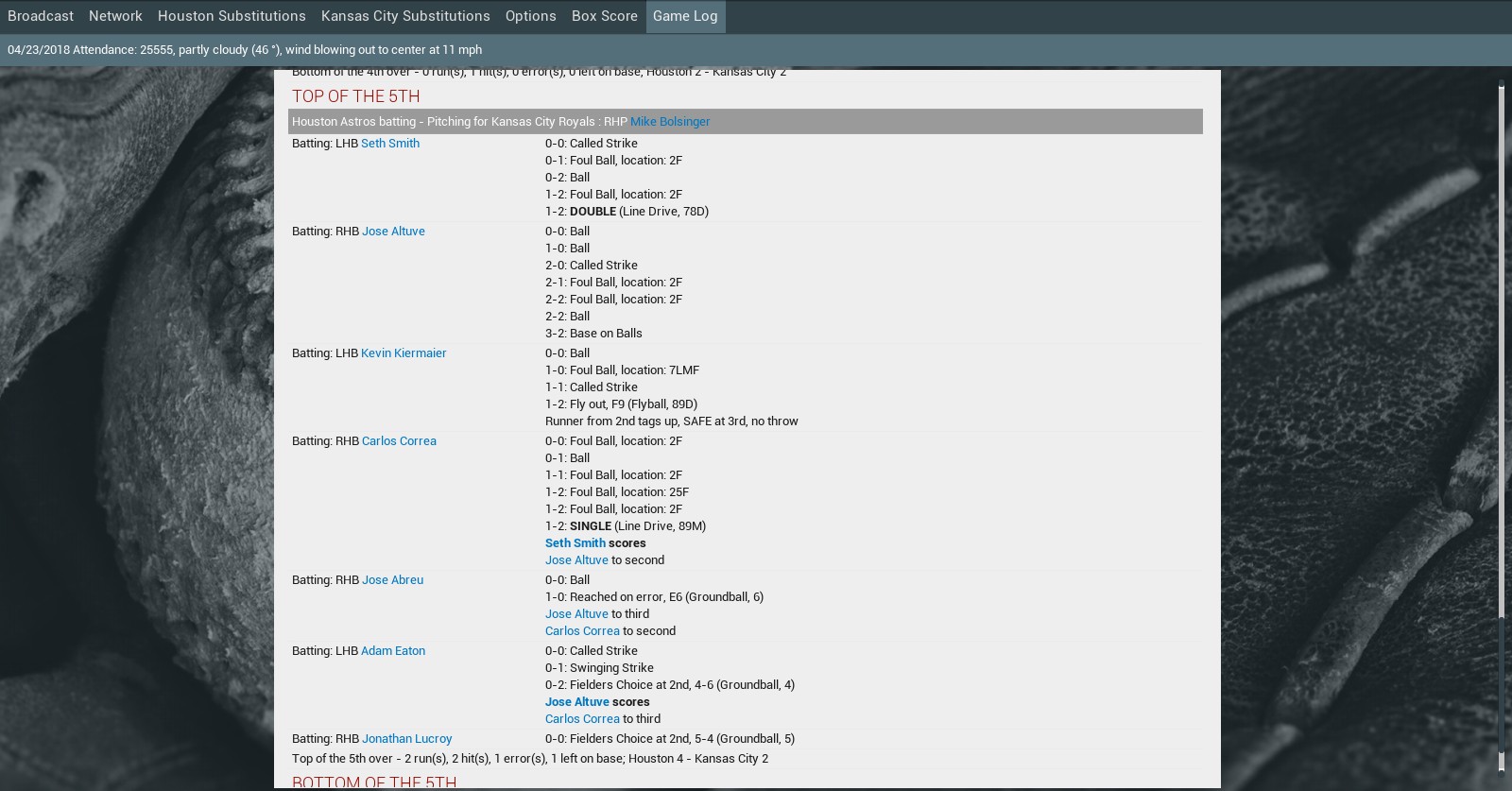Click bold Jose Altuve scores link
This screenshot has width=1512, height=791.
[576, 702]
